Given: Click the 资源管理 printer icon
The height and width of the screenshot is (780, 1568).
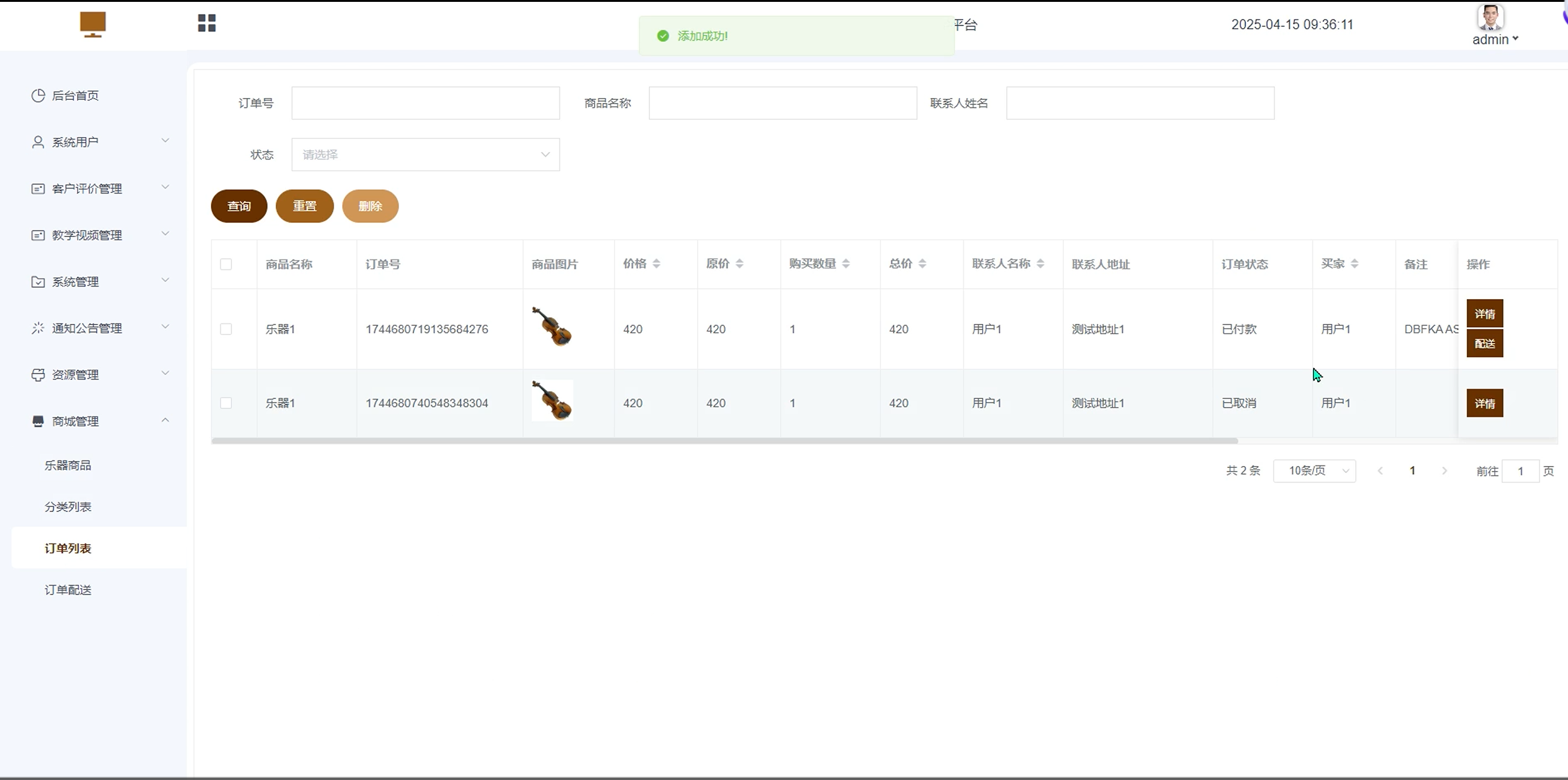Looking at the screenshot, I should tap(38, 375).
